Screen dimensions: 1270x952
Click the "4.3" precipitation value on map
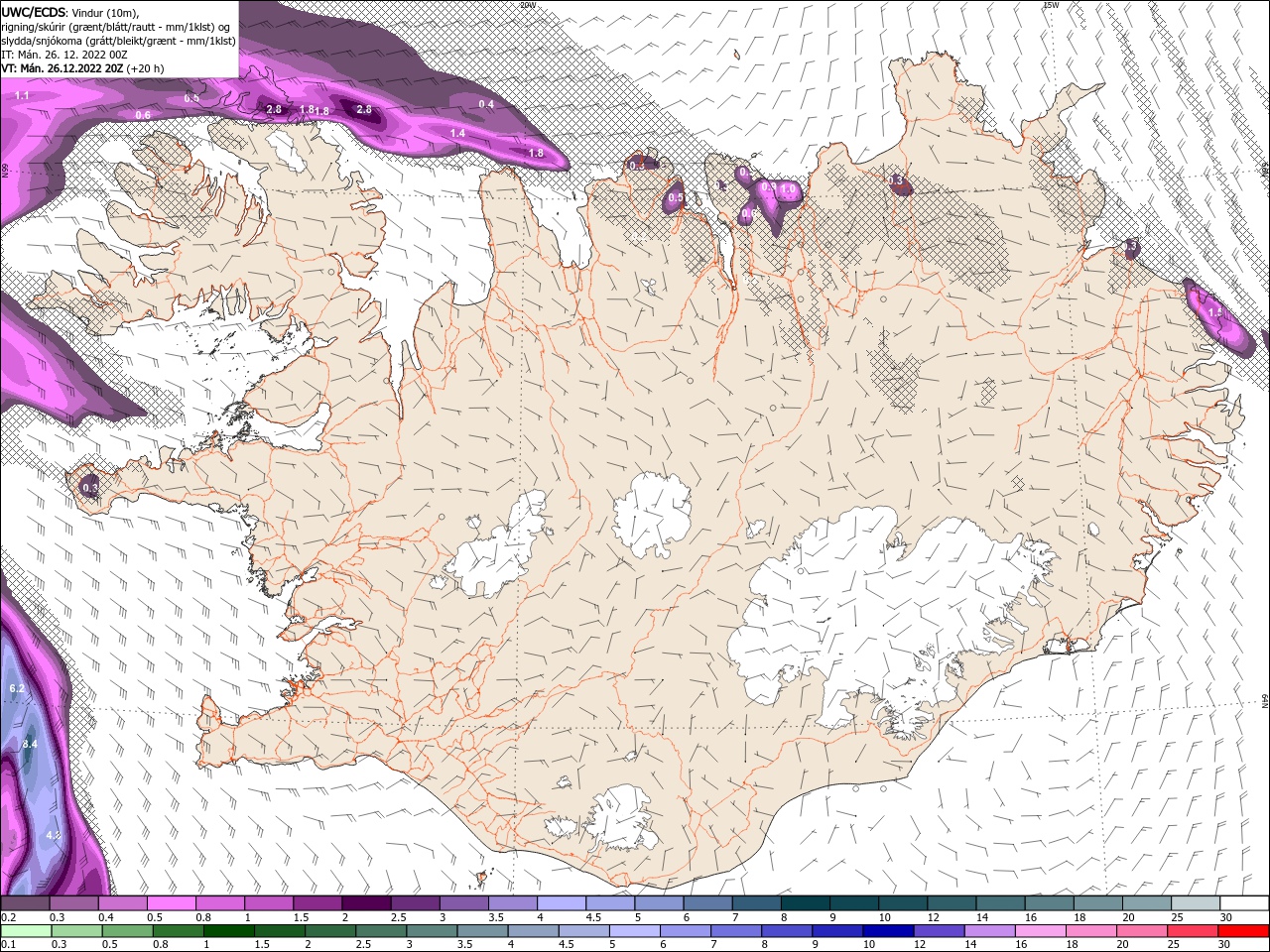54,836
